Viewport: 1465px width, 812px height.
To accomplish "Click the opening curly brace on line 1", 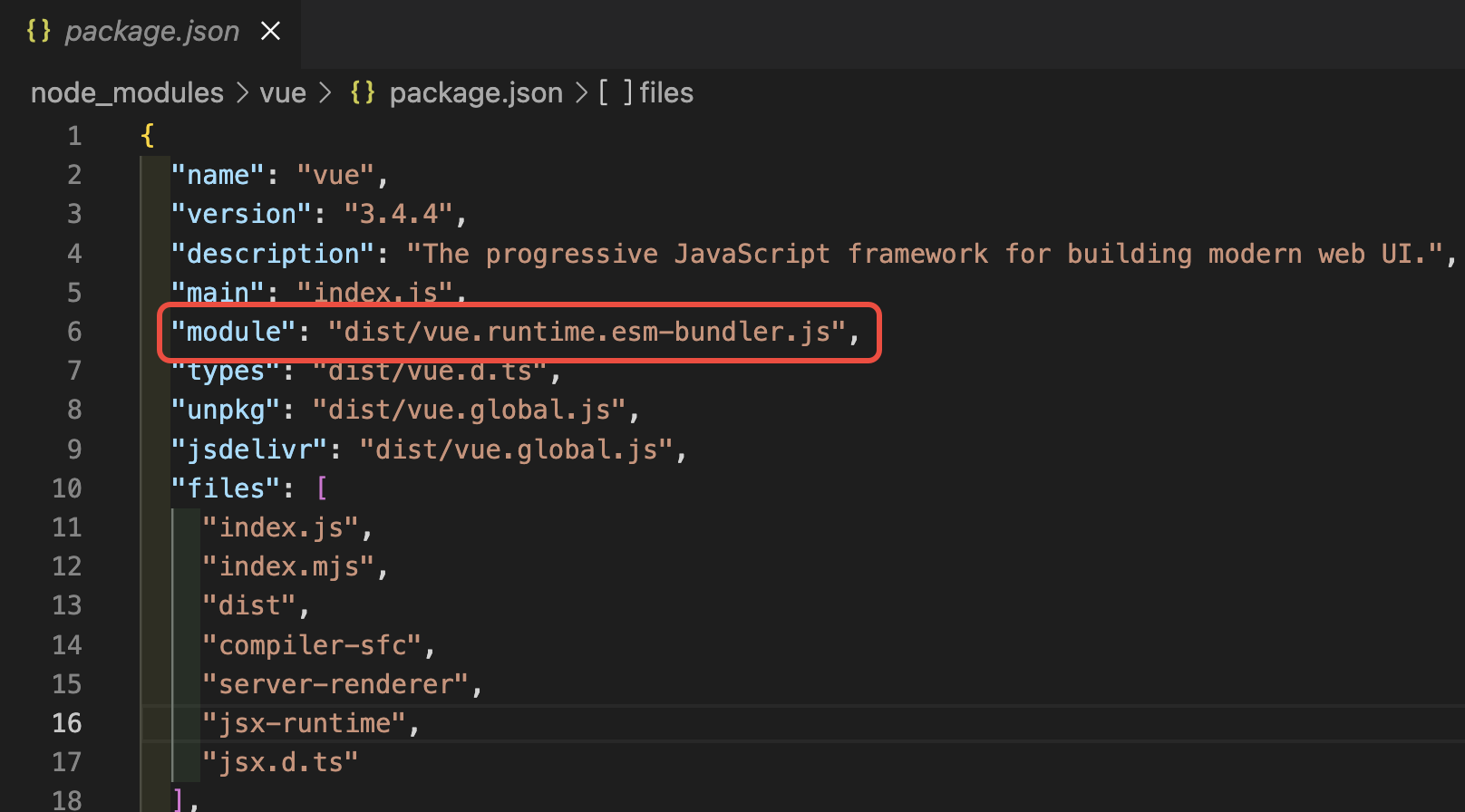I will tap(148, 136).
